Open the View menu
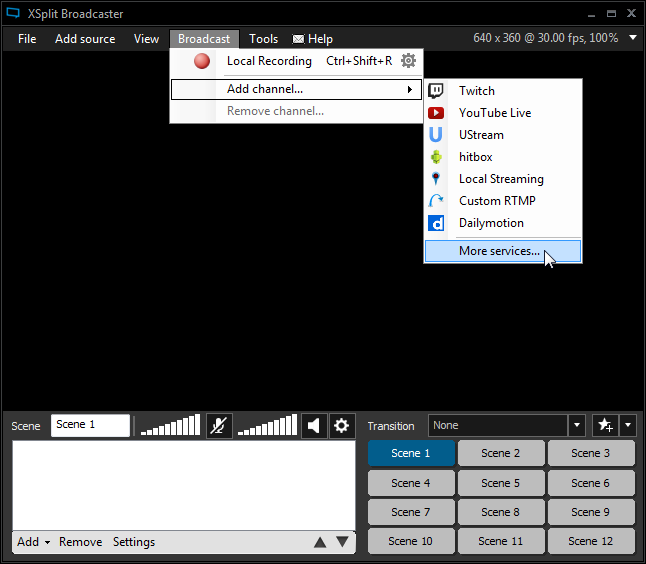The height and width of the screenshot is (564, 646). 146,39
